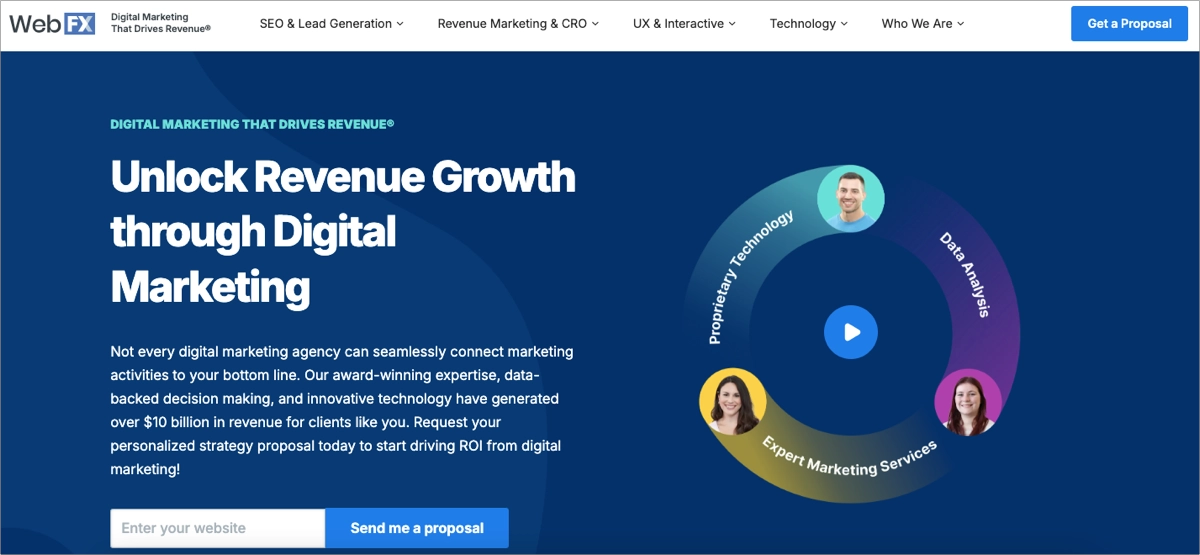Expand the Who We Are dropdown chevron
The image size is (1200, 555).
point(961,24)
